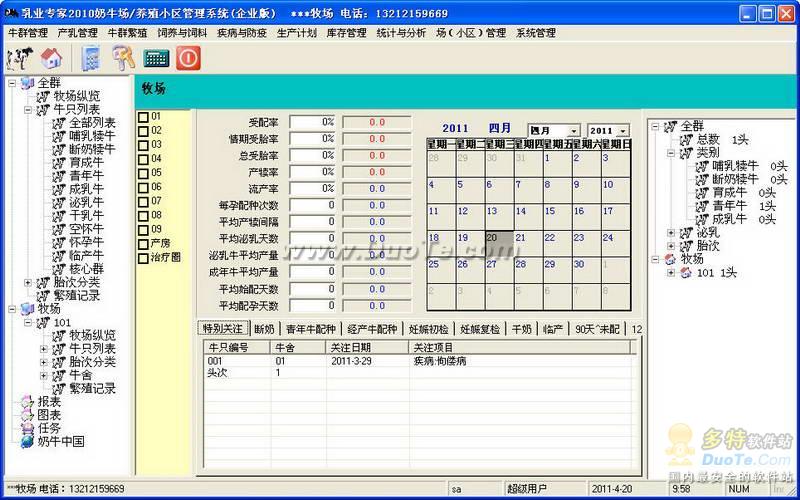Image resolution: width=800 pixels, height=500 pixels.
Task: Open the 2011 year dropdown
Action: click(623, 131)
